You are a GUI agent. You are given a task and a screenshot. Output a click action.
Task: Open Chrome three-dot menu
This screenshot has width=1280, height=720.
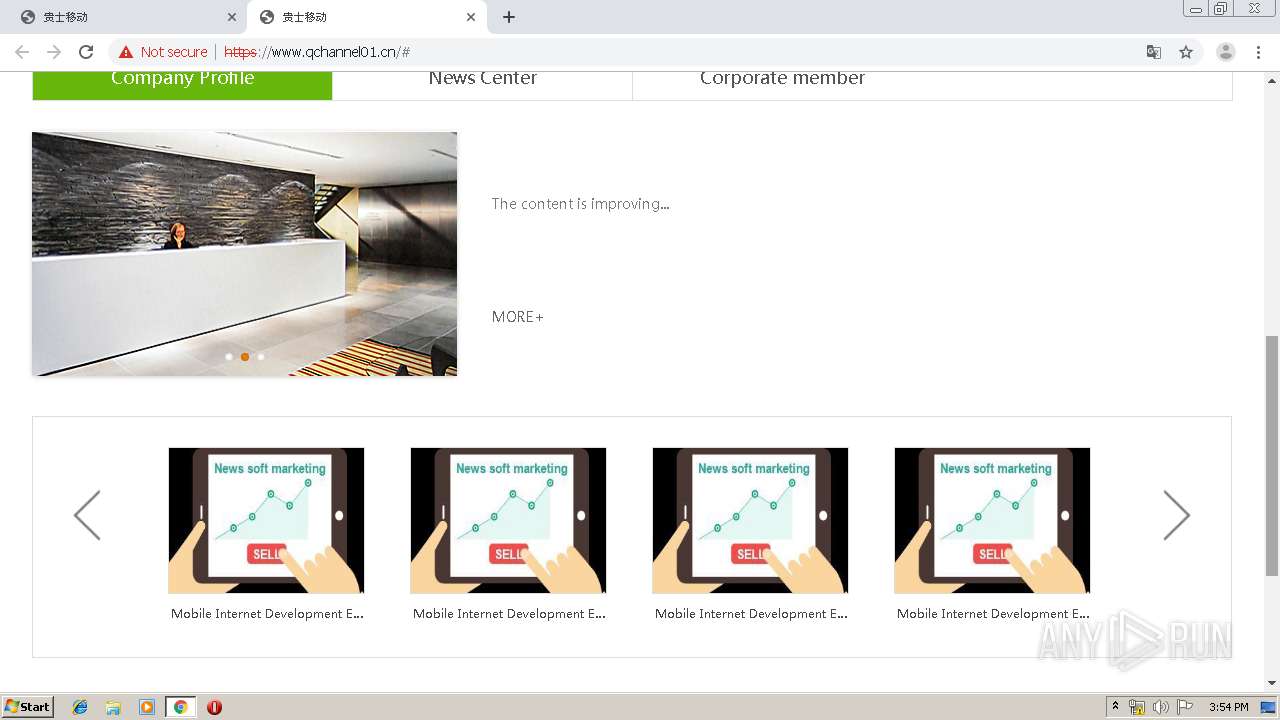pyautogui.click(x=1259, y=52)
